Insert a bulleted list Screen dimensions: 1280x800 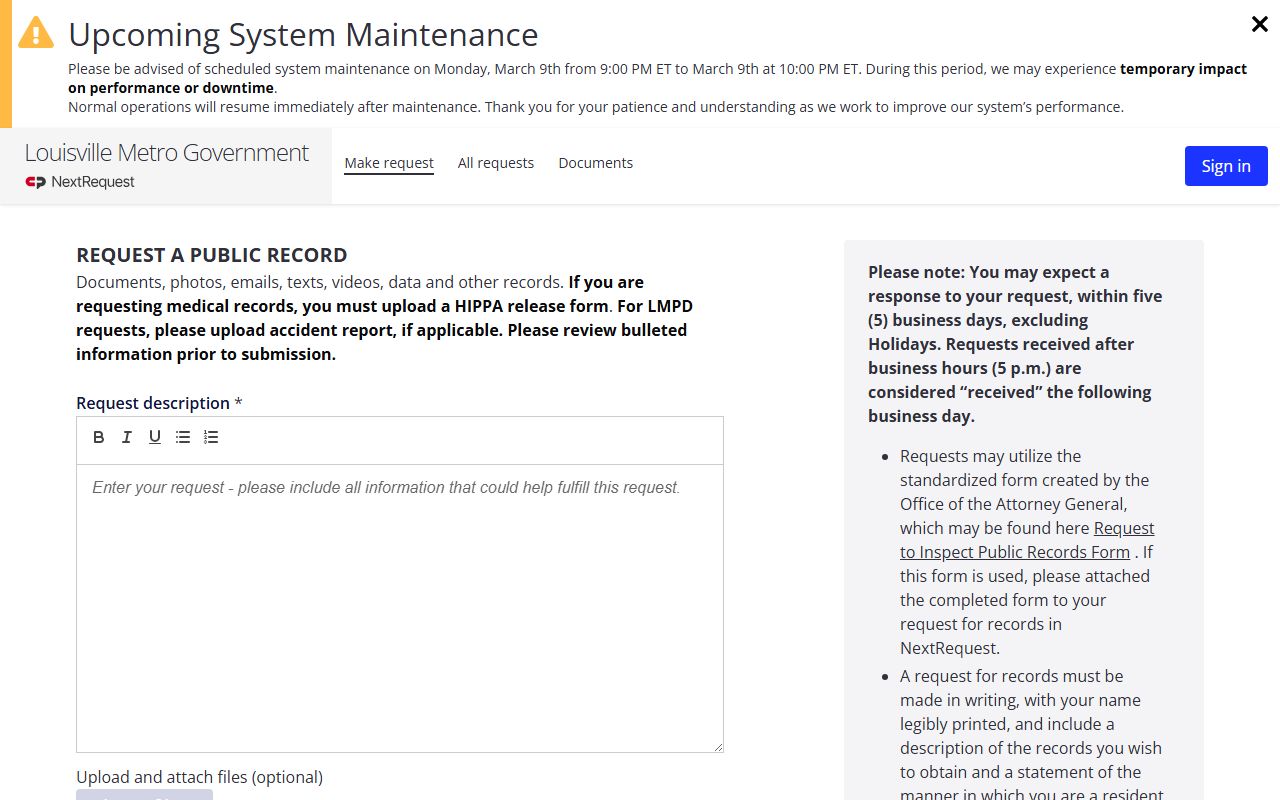coord(183,437)
